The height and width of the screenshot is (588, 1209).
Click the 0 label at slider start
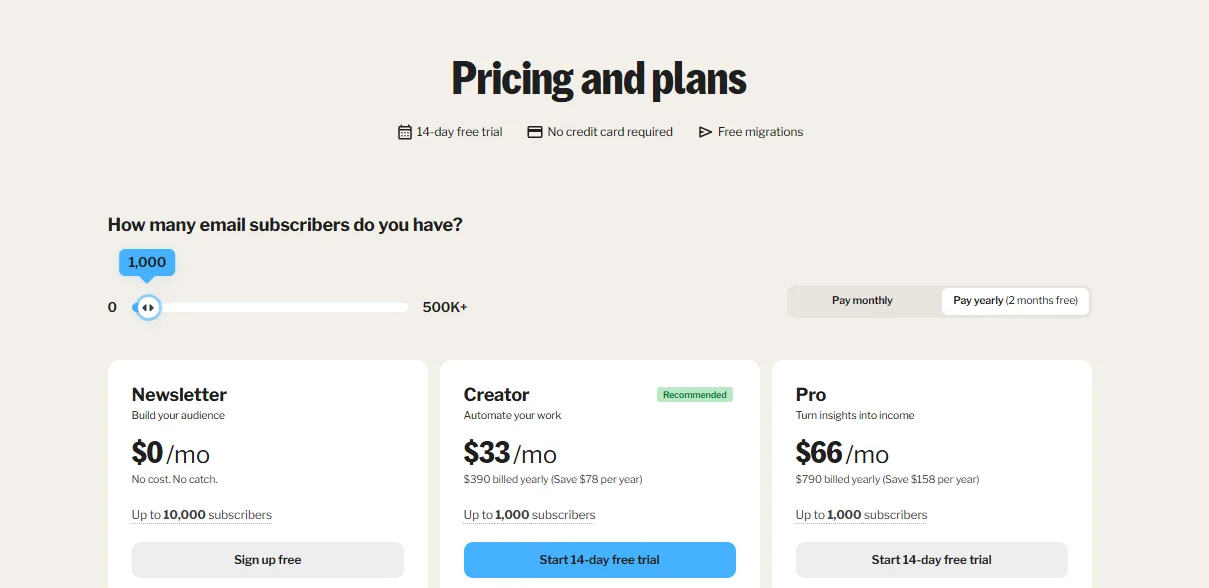coord(112,307)
